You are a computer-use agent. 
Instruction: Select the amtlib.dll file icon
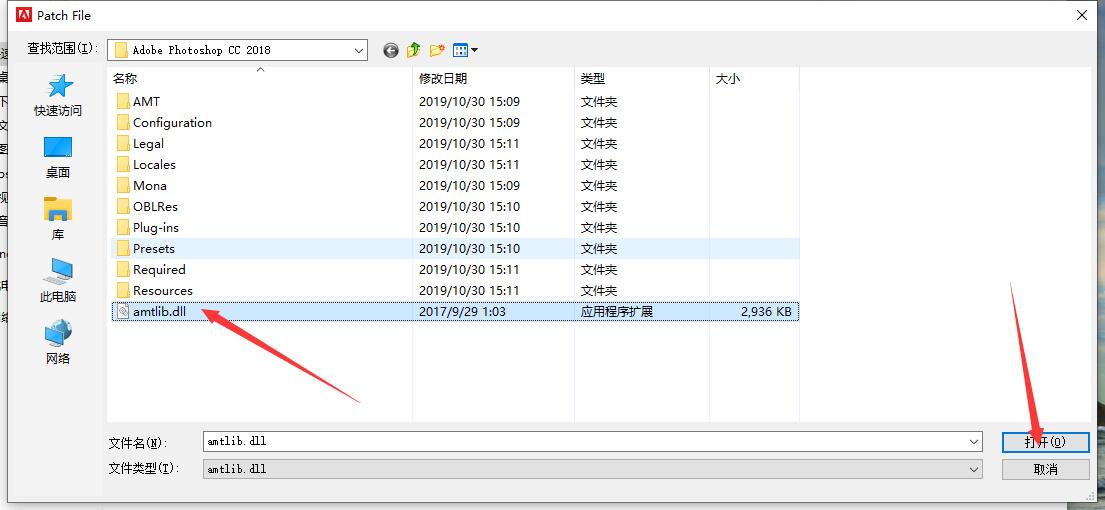pyautogui.click(x=123, y=311)
